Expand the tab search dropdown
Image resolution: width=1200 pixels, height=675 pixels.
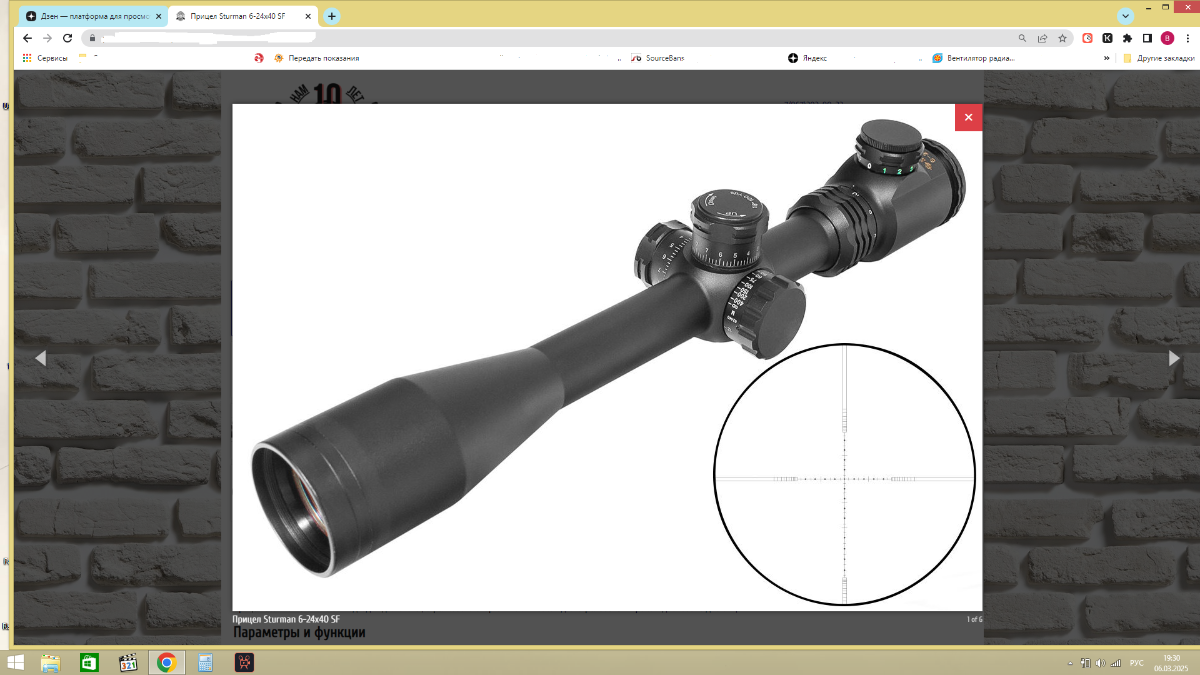click(x=1125, y=16)
